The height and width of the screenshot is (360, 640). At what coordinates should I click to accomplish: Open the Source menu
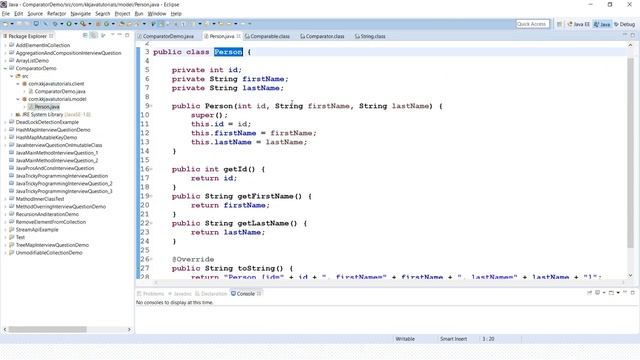coord(35,13)
